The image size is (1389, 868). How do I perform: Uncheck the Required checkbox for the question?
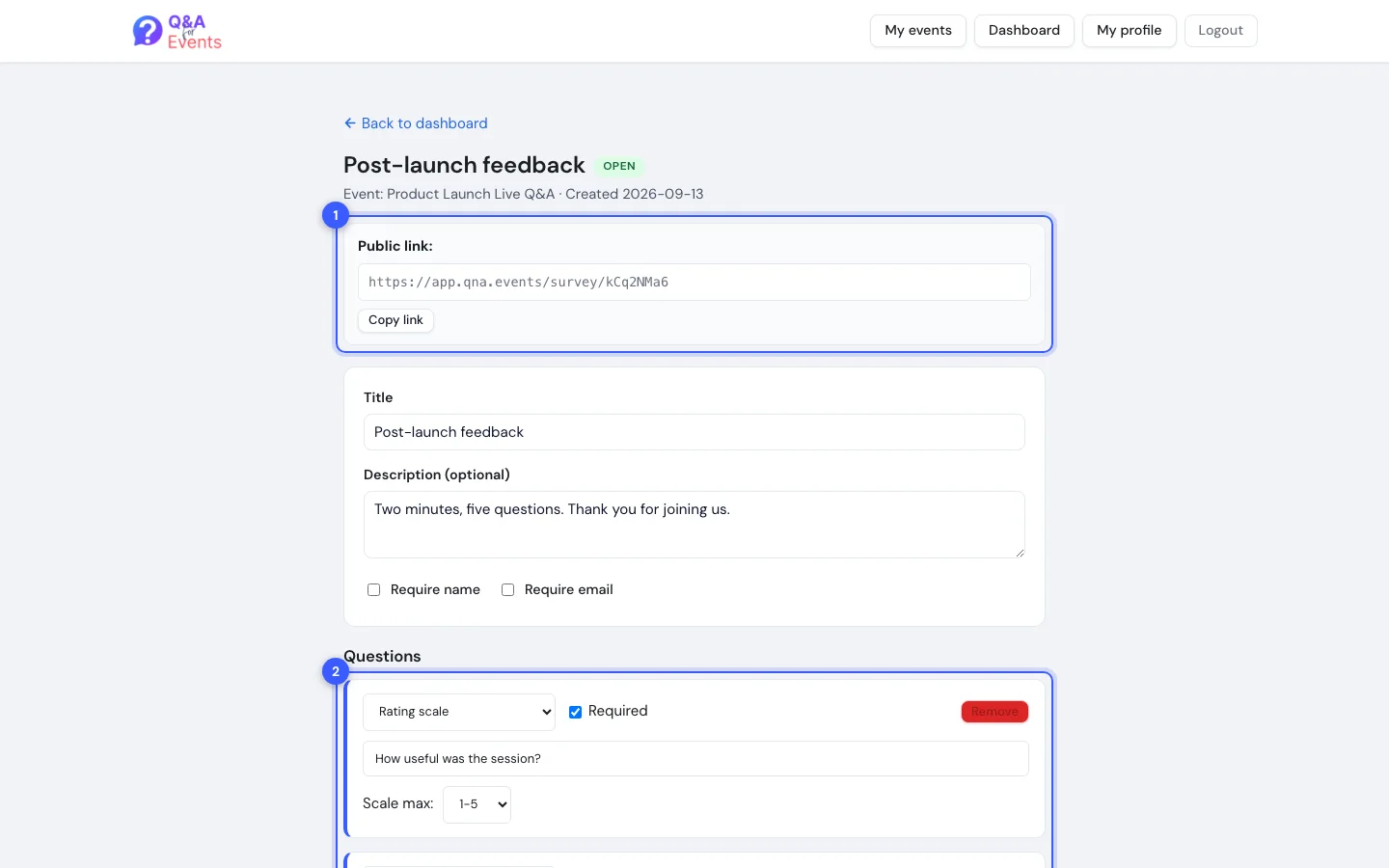(x=575, y=712)
